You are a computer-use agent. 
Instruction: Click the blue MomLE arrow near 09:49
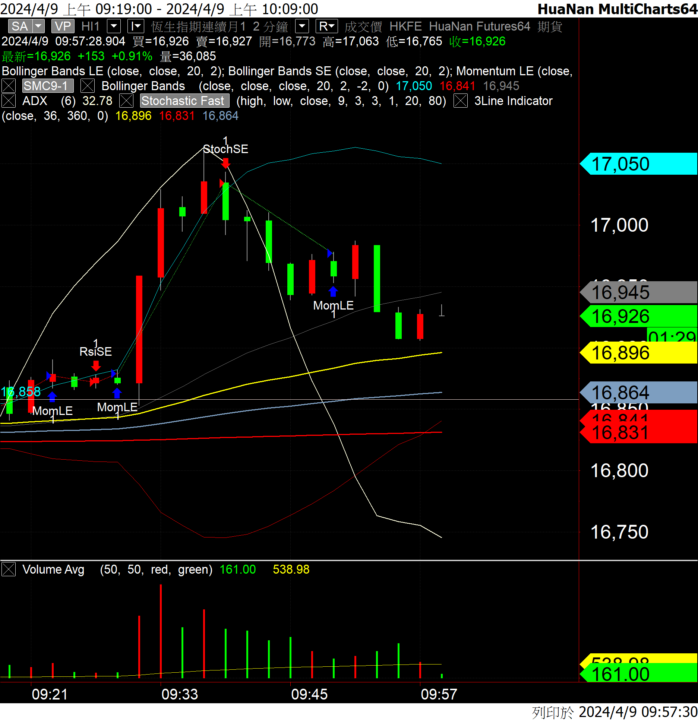[x=333, y=291]
